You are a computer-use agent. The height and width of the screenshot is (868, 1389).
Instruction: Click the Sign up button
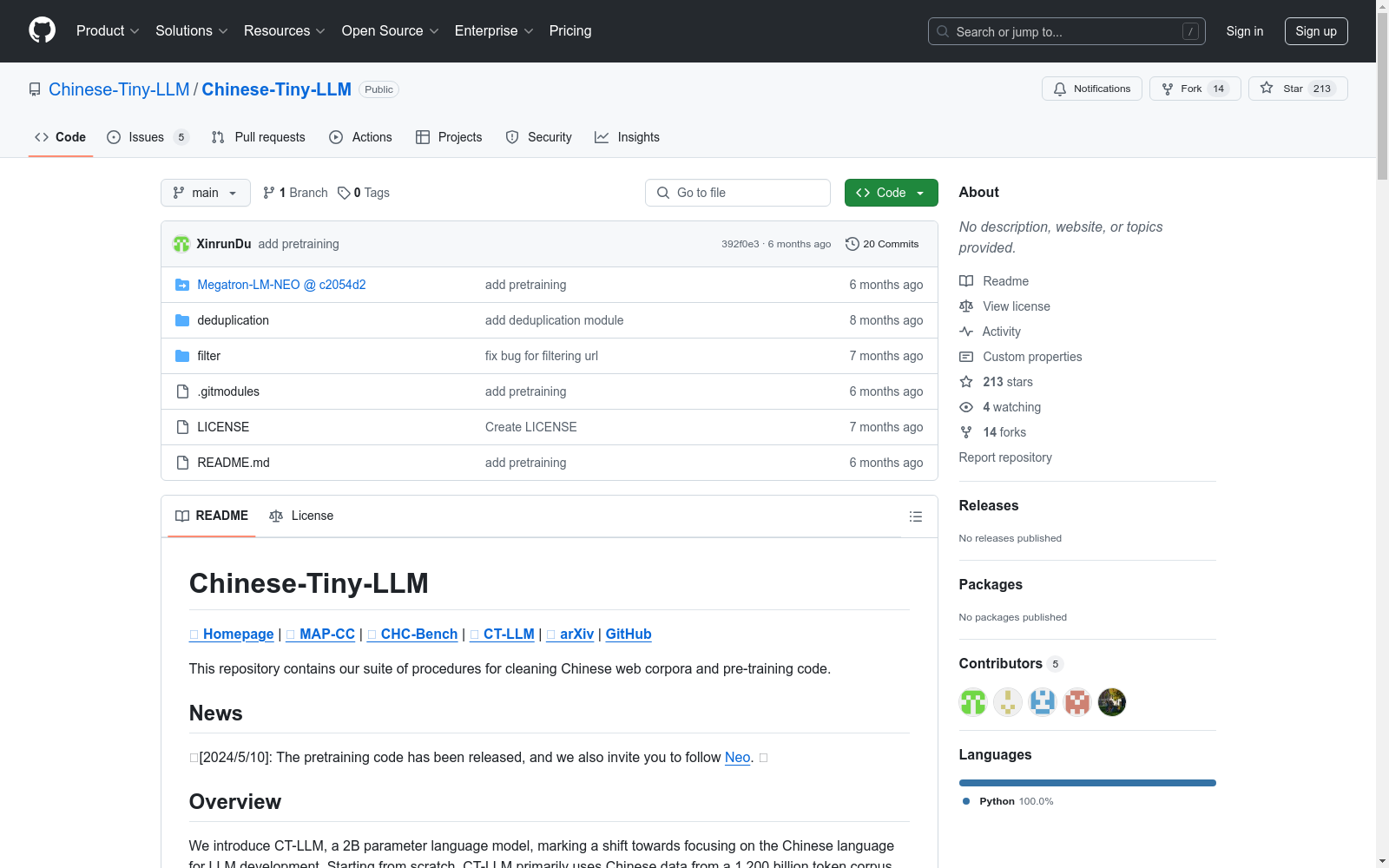click(1316, 31)
